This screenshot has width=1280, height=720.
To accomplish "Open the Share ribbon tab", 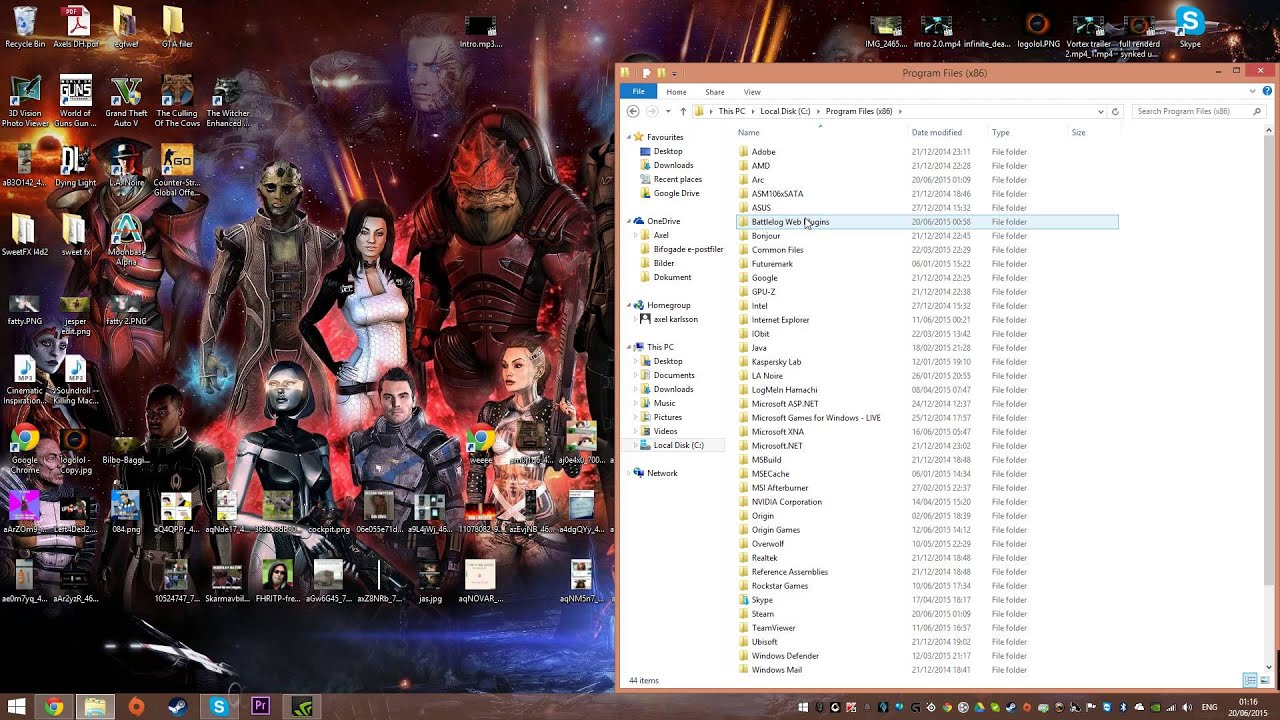I will [x=714, y=91].
